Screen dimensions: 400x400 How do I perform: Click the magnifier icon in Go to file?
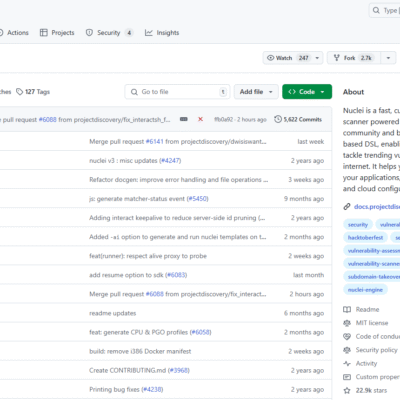[134, 92]
